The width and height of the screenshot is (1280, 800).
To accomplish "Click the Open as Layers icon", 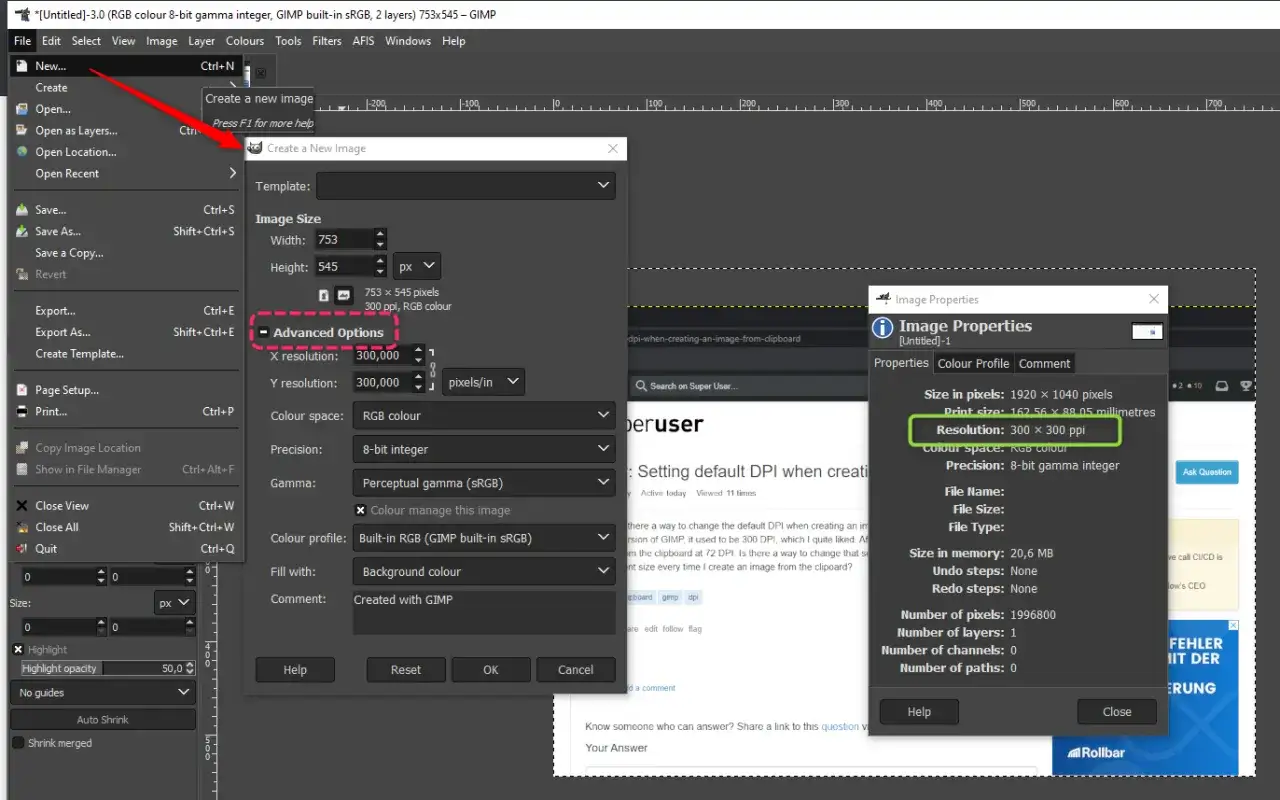I will 22,130.
